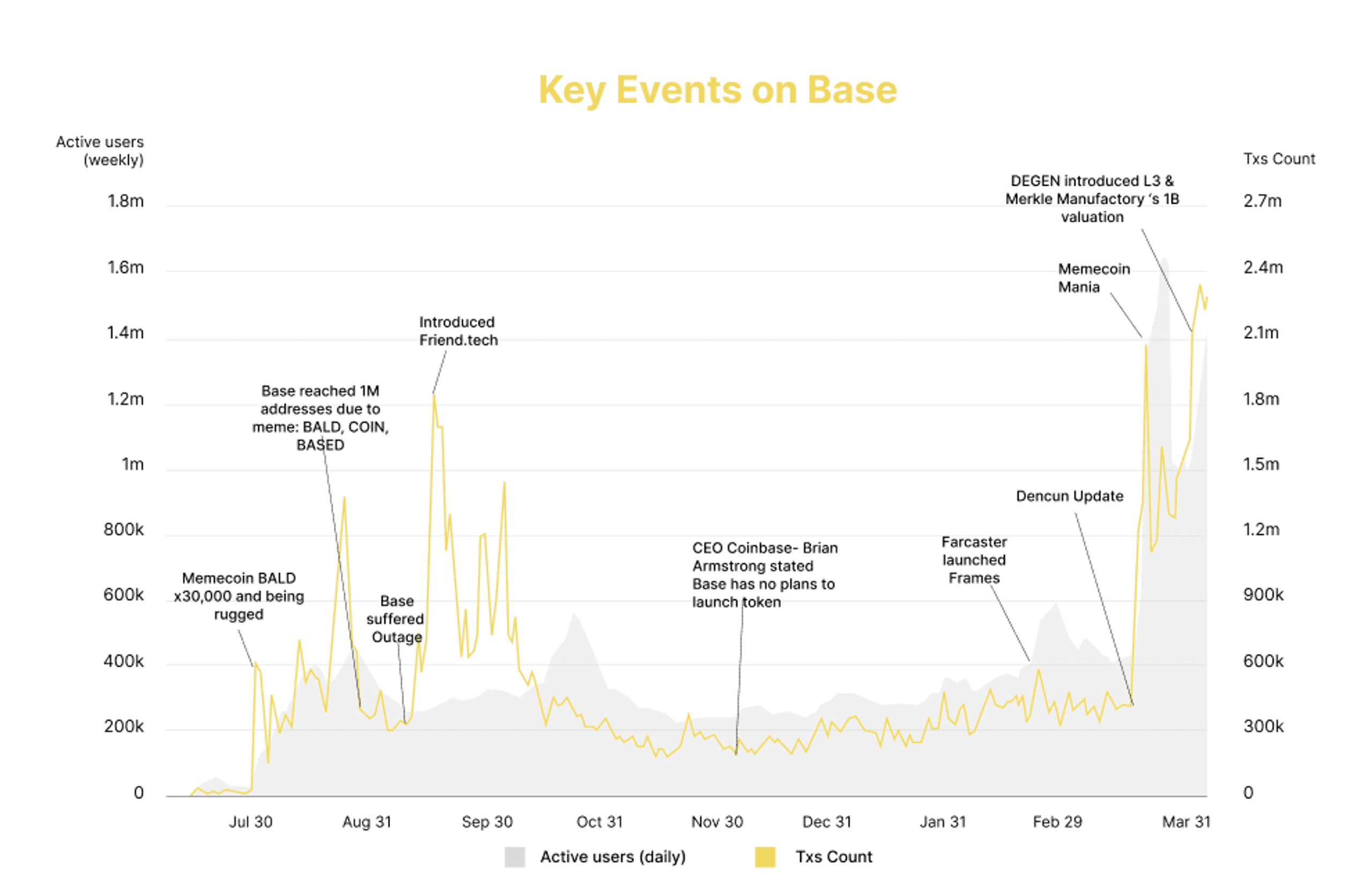Click the '1.2m' left axis value

pyautogui.click(x=125, y=399)
